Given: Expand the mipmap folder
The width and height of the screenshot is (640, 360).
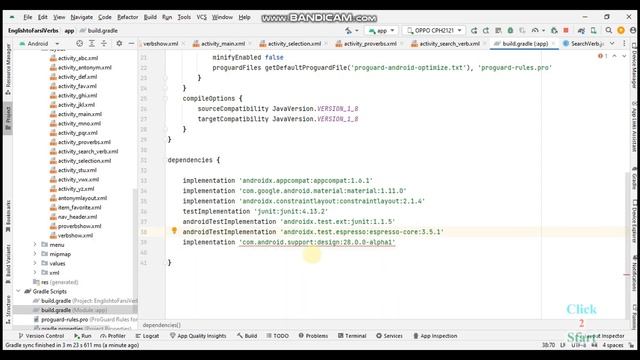Looking at the screenshot, I should click(35, 254).
